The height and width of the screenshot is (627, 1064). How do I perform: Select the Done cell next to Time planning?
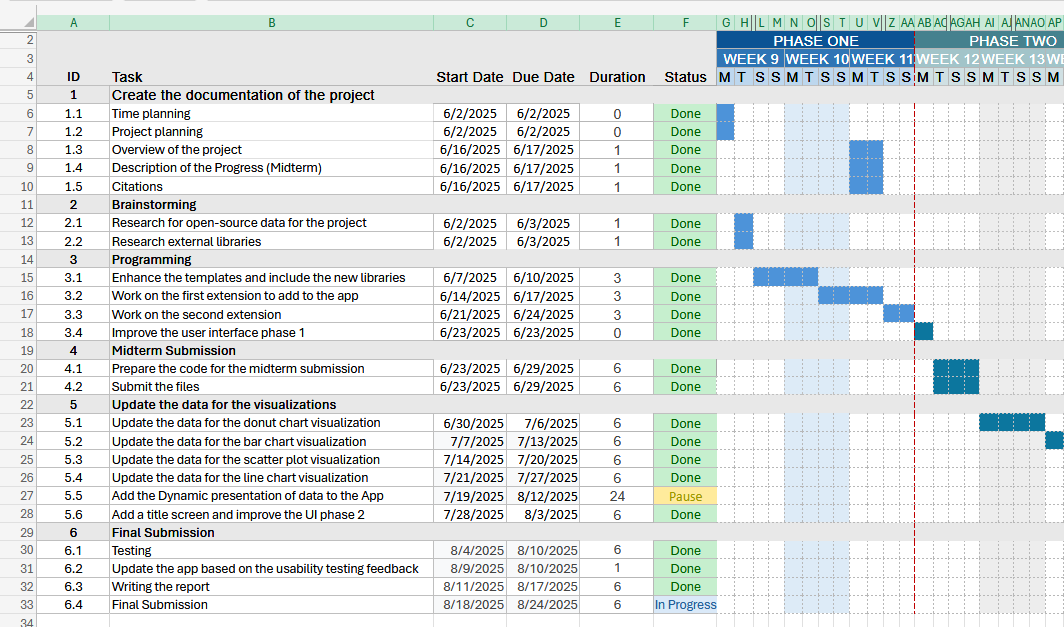click(685, 113)
